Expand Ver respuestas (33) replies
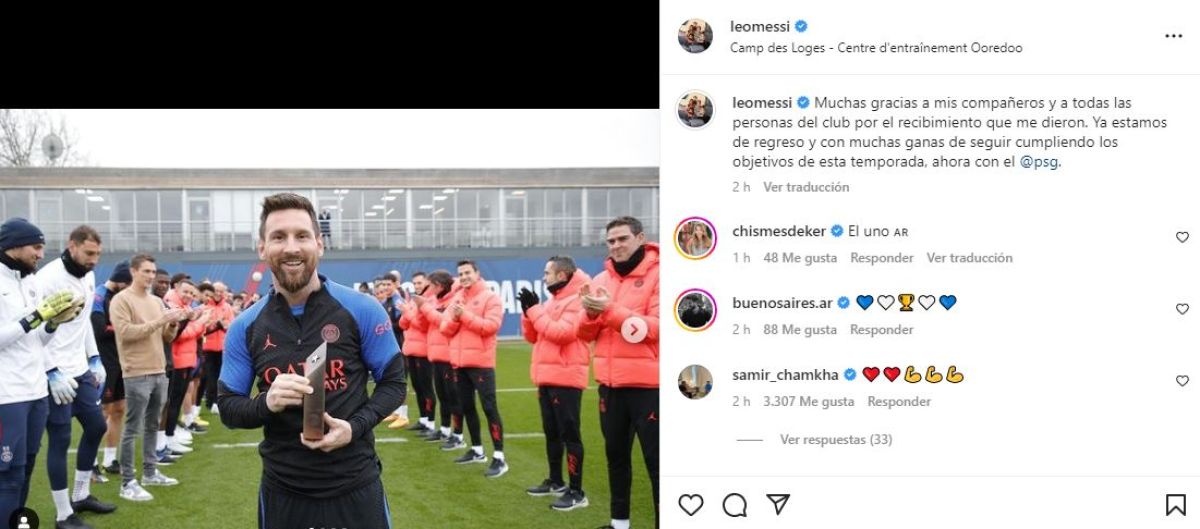This screenshot has width=1200, height=529. pos(836,439)
